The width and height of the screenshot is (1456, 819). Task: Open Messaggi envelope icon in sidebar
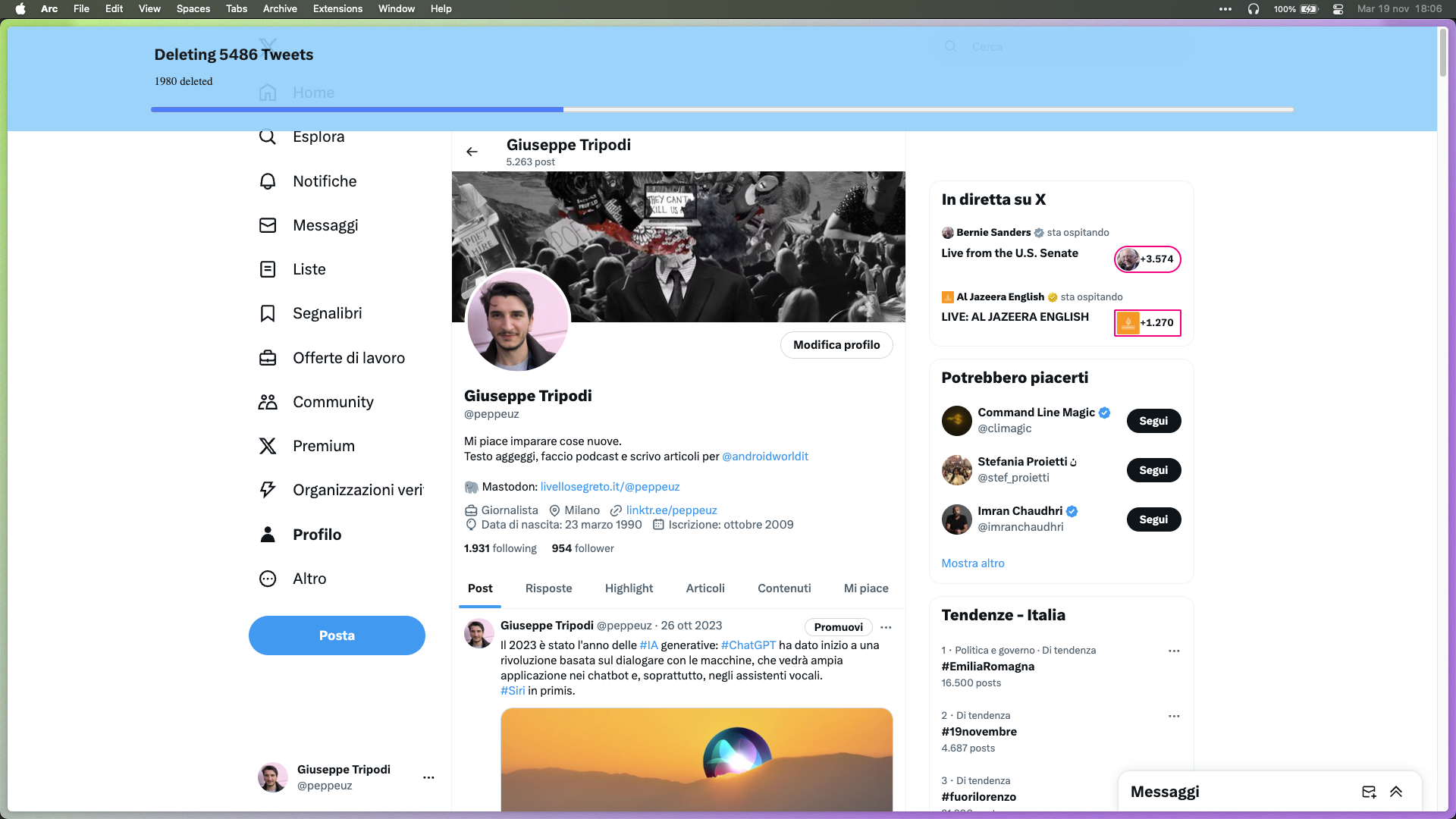pyautogui.click(x=268, y=225)
